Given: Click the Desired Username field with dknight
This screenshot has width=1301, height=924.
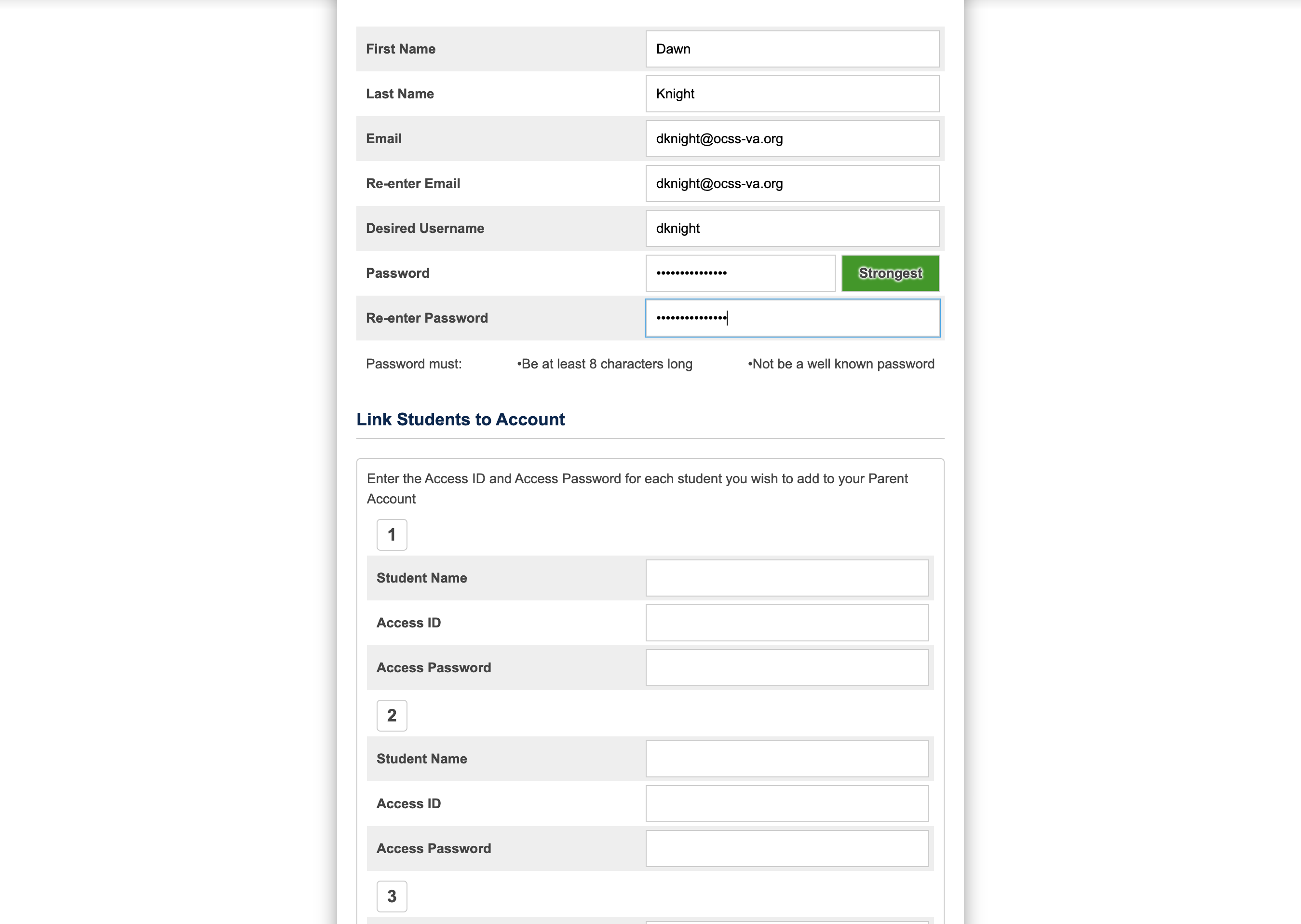Looking at the screenshot, I should 792,228.
